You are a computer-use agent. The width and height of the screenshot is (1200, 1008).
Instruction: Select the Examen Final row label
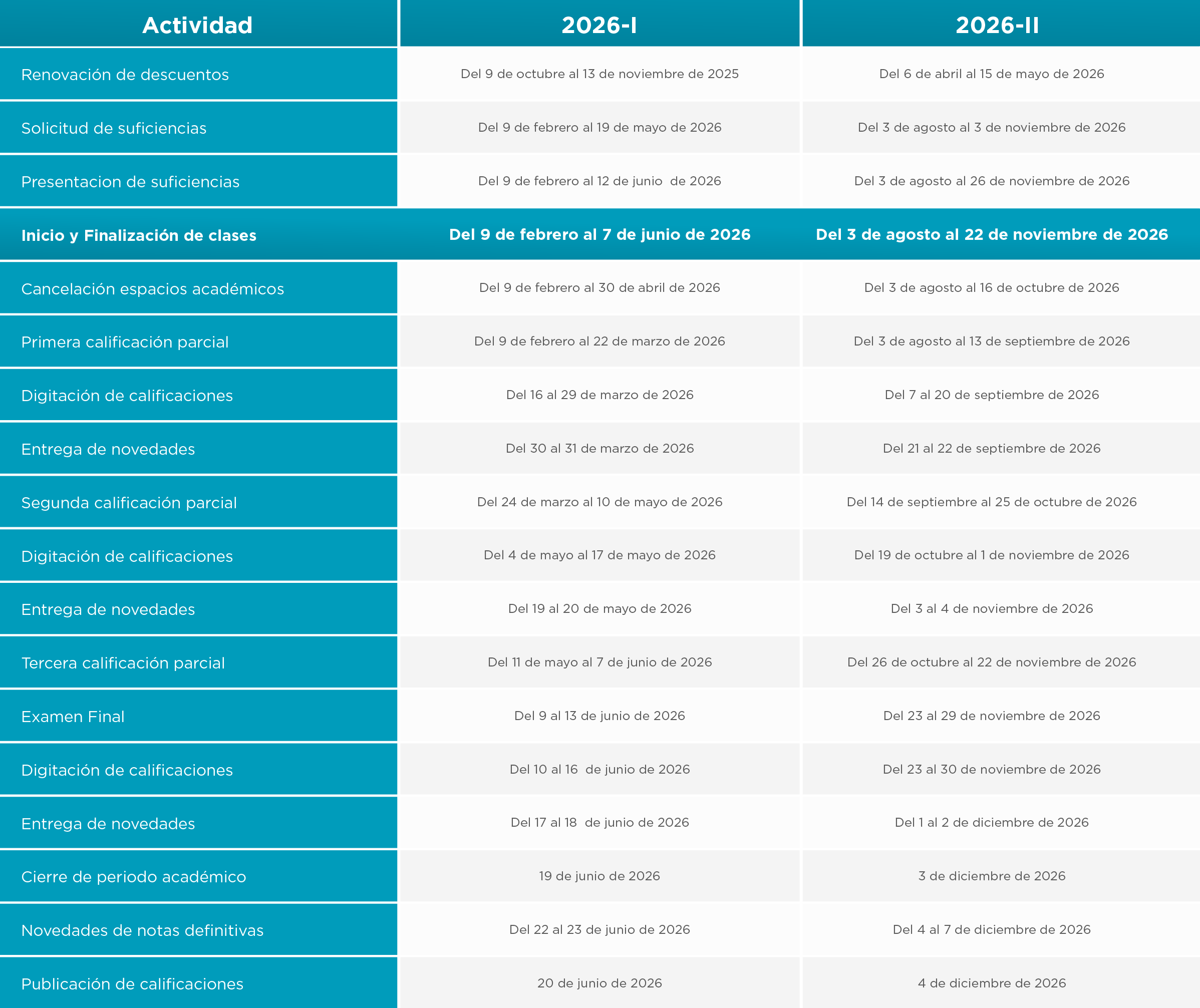[73, 717]
